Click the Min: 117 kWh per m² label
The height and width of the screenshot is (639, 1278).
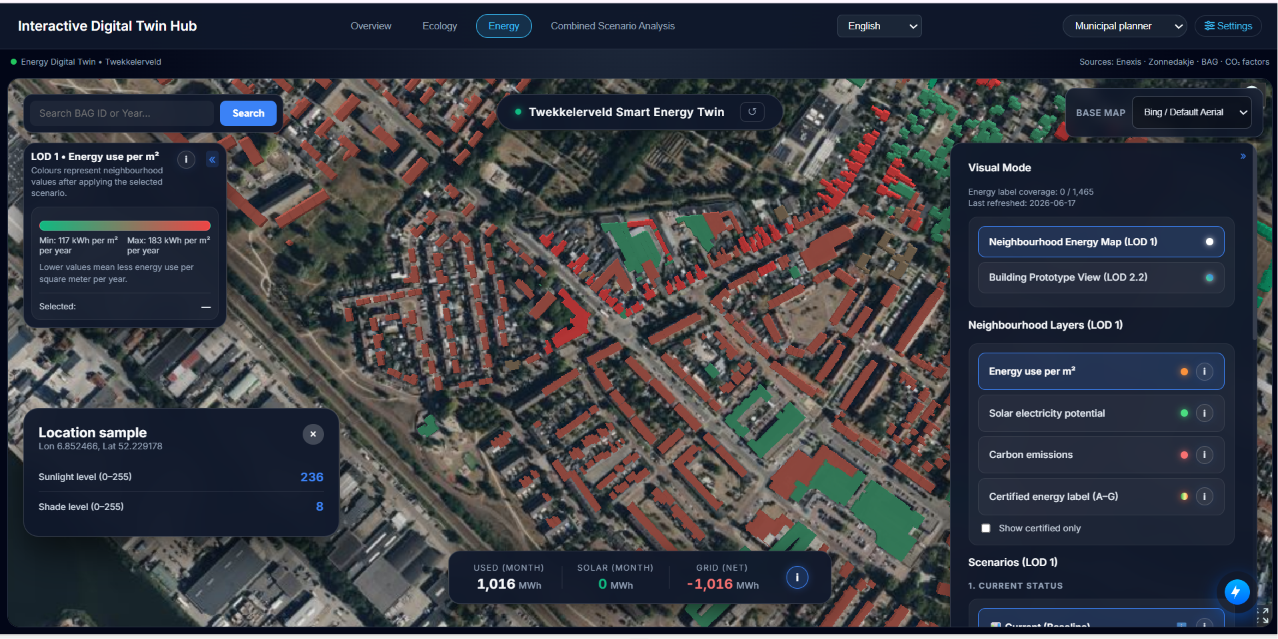78,245
